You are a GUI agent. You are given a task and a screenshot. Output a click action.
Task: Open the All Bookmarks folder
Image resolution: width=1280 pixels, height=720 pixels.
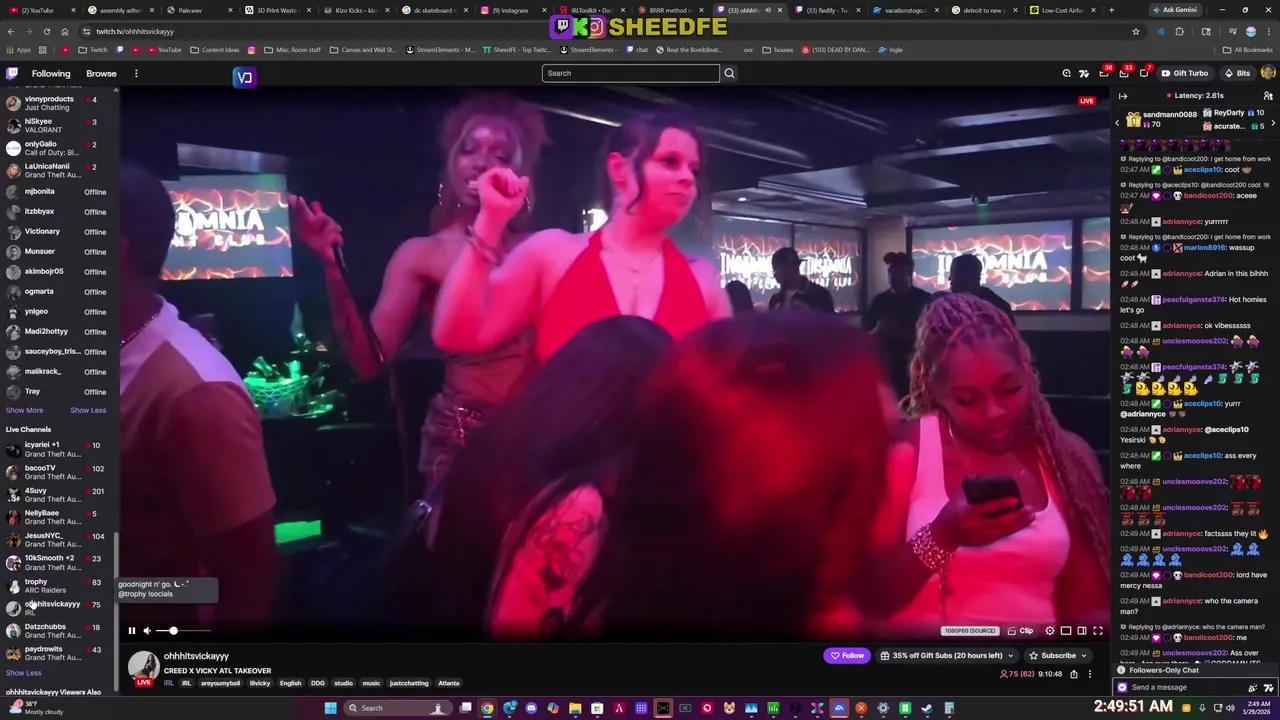point(1248,49)
